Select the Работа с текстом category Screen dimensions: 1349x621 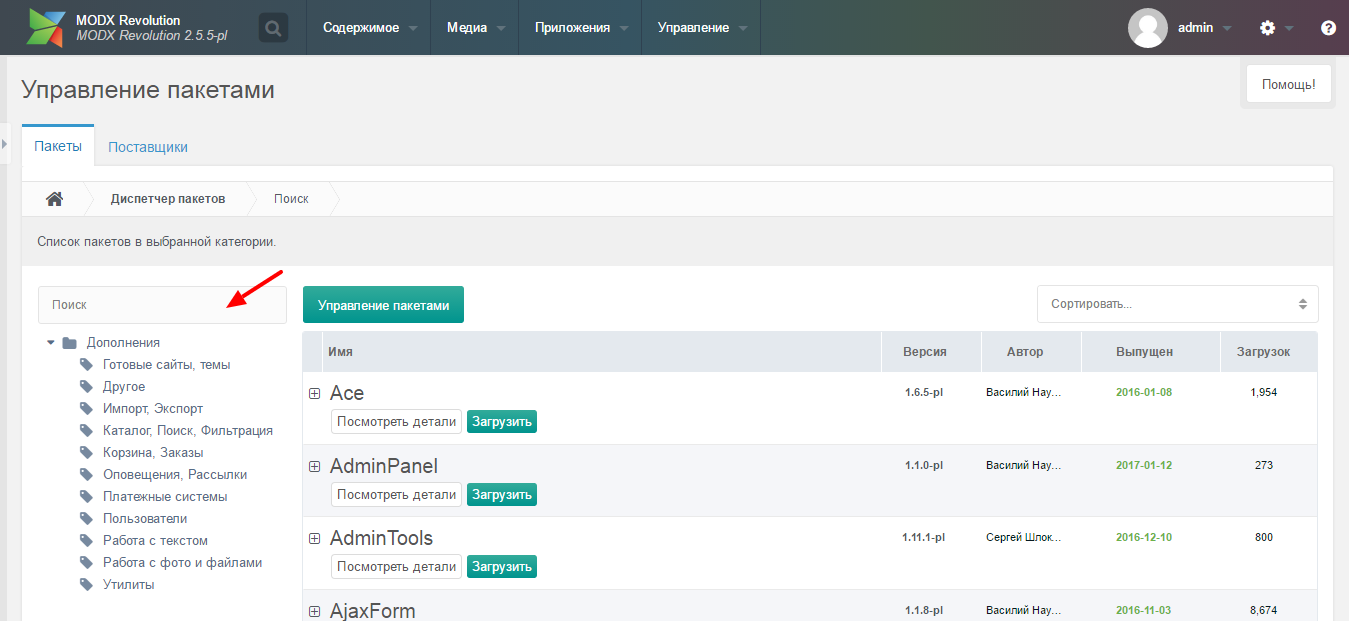155,541
